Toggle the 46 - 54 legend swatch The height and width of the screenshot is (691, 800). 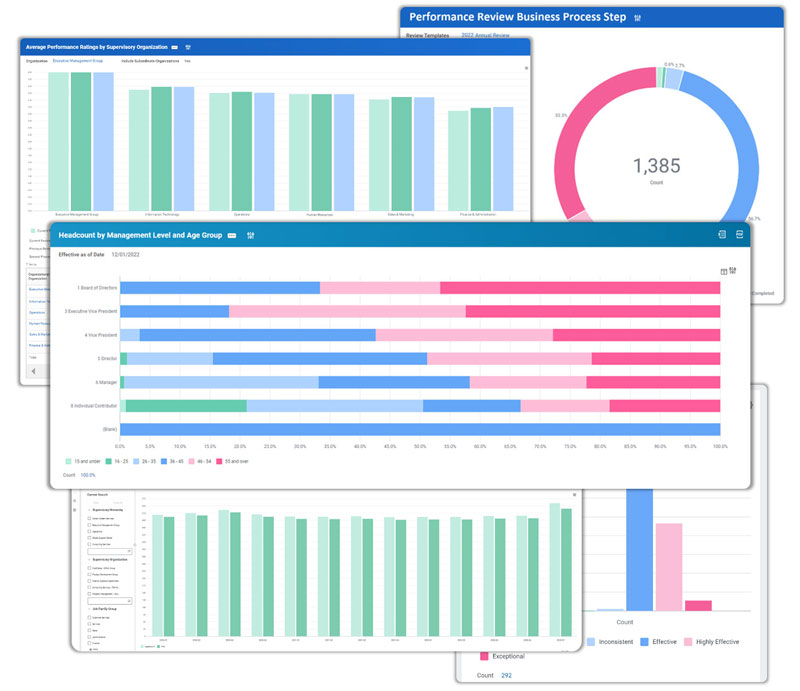point(191,461)
